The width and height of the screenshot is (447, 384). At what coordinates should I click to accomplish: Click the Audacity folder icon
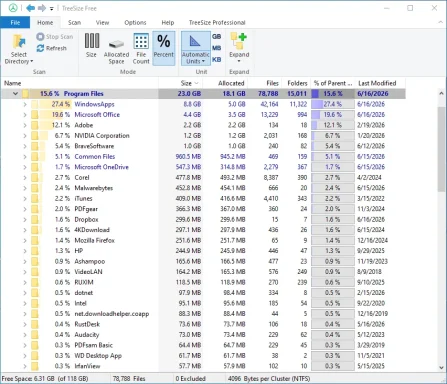35,335
